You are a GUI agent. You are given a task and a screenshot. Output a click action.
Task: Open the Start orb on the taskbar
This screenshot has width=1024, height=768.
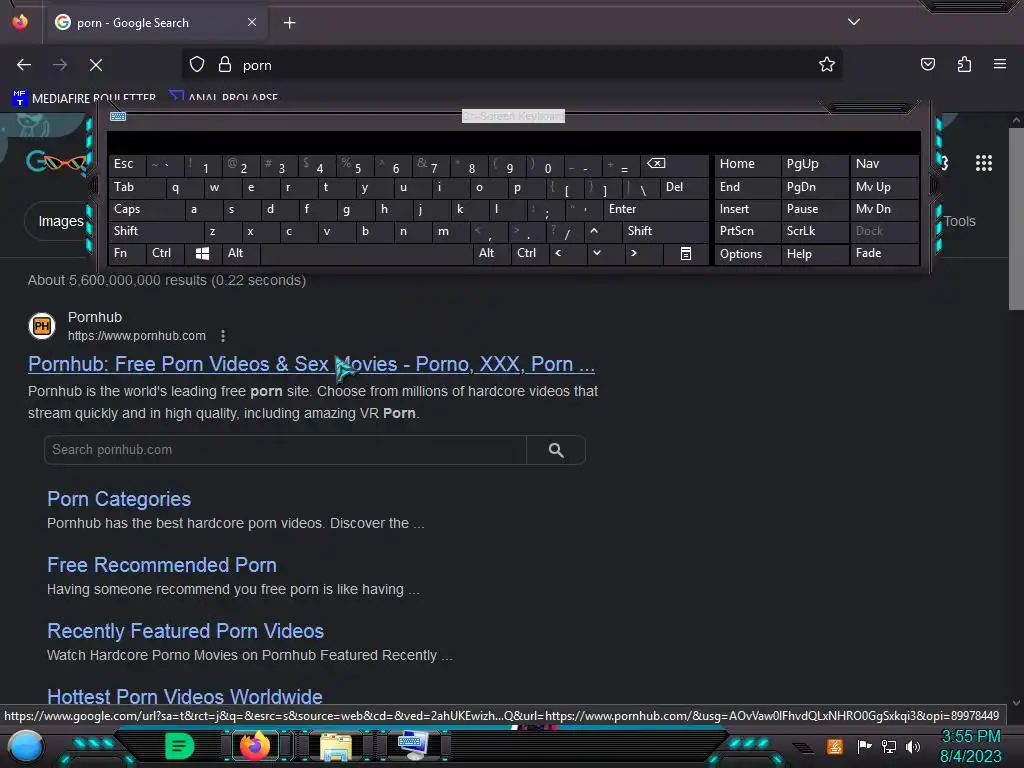click(26, 746)
